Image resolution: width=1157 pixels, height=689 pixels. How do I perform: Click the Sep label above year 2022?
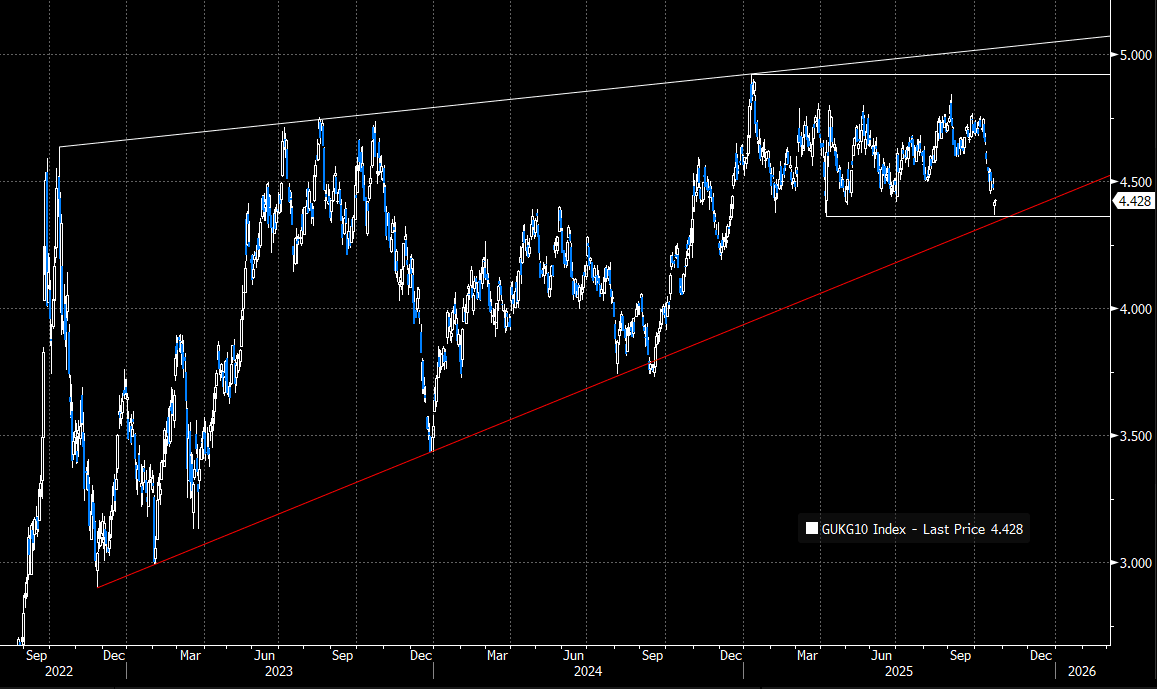[x=36, y=655]
